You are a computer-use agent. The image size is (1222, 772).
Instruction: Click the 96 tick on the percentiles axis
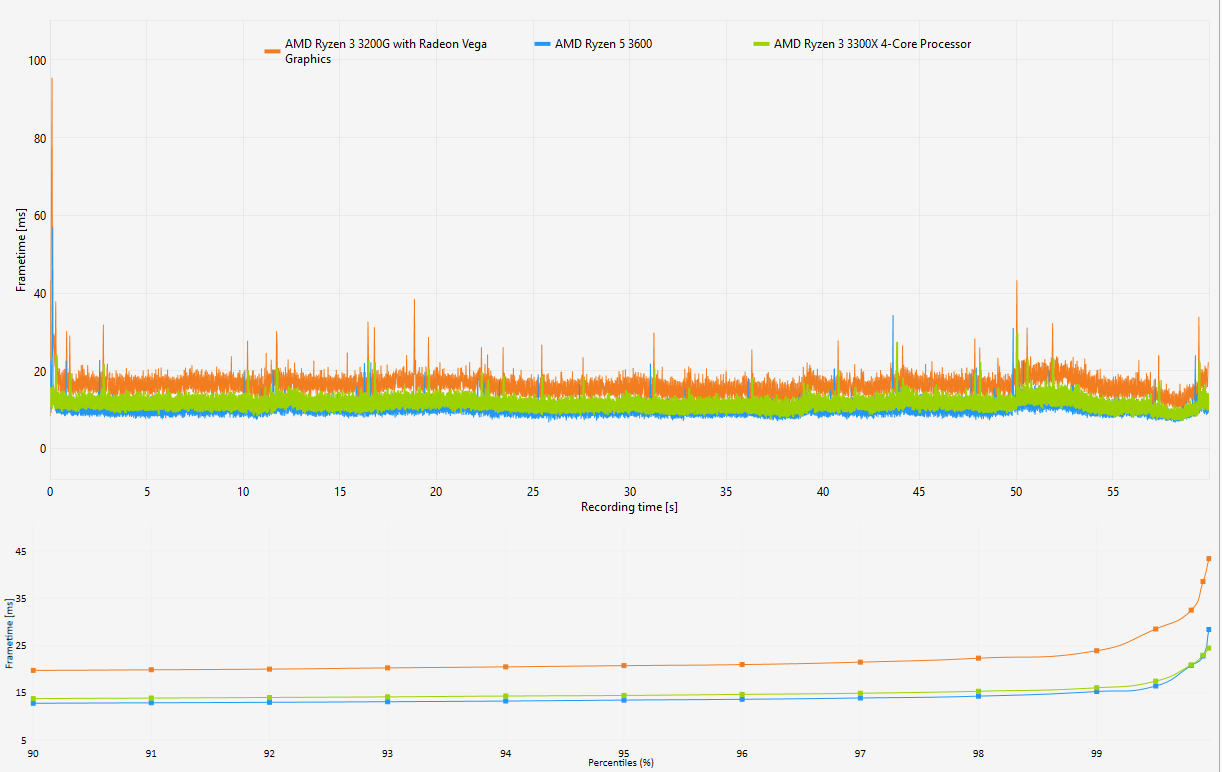[x=742, y=752]
